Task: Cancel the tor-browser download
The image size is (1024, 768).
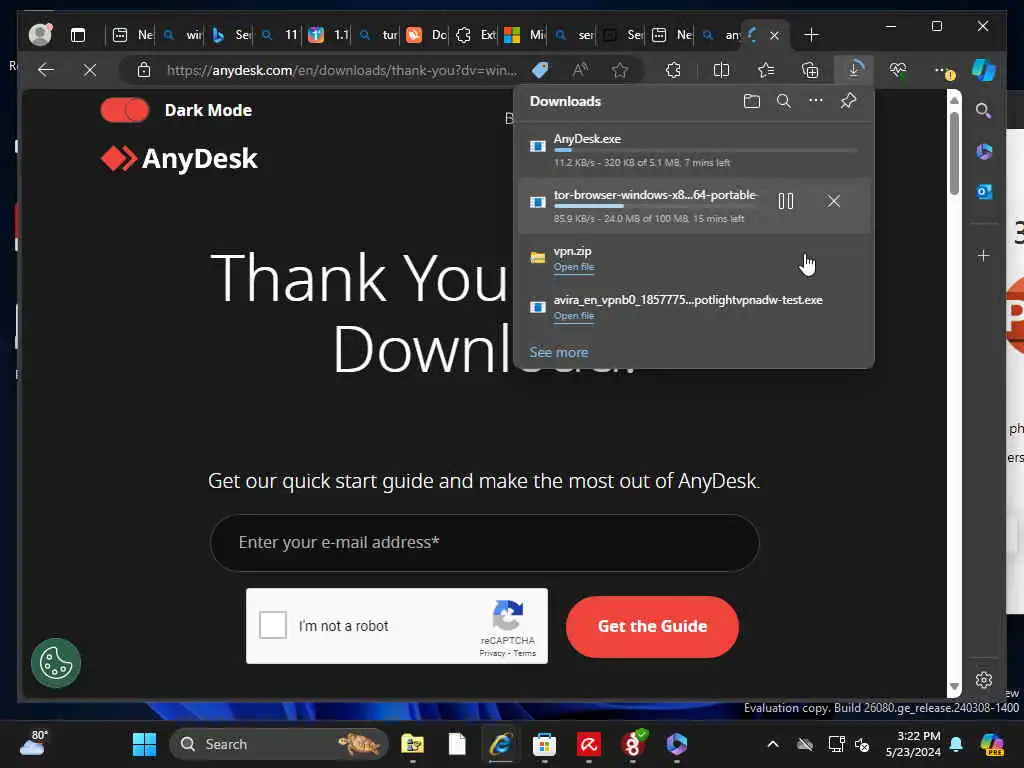Action: (x=833, y=201)
